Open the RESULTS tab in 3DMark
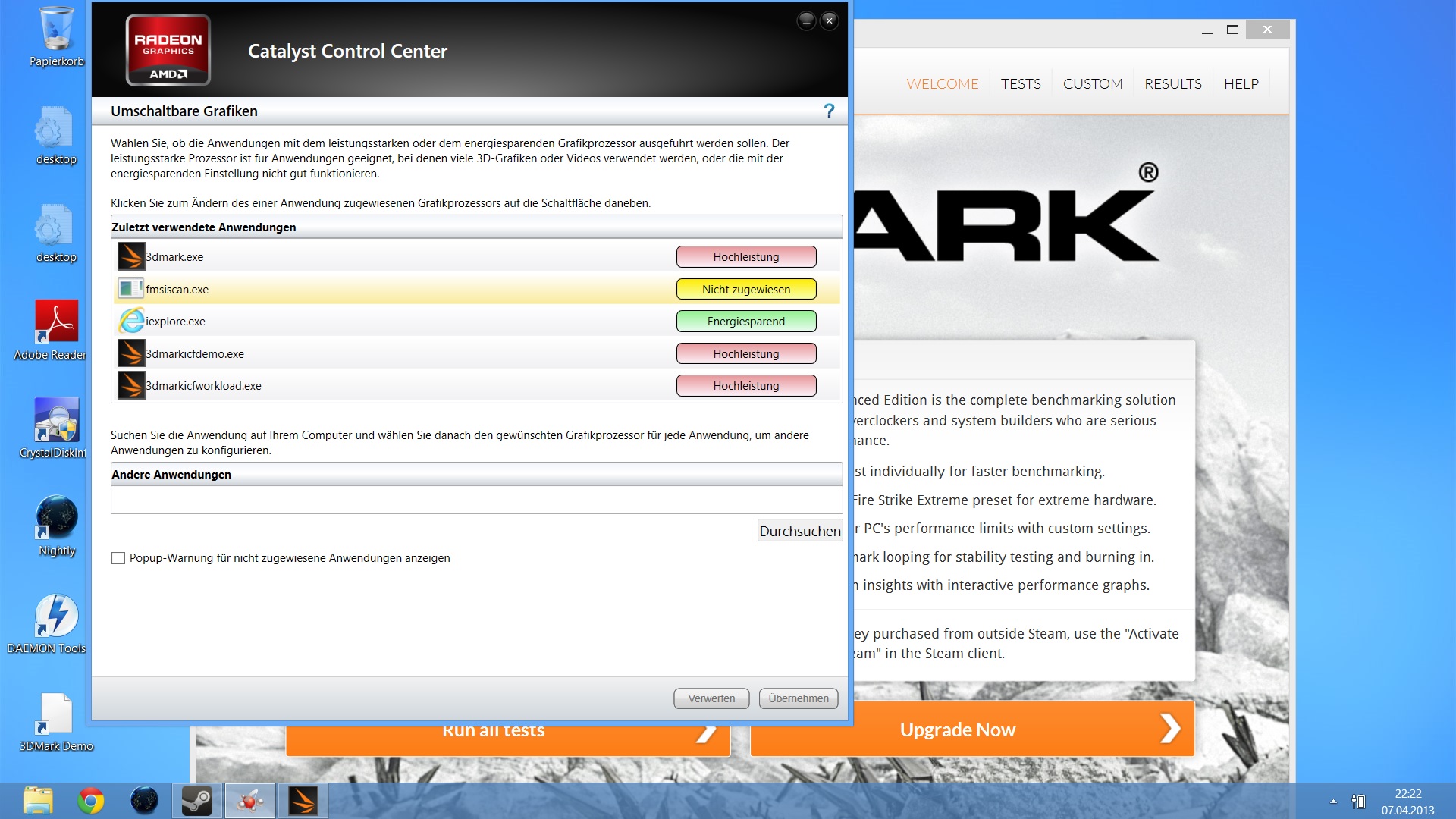 [x=1172, y=84]
